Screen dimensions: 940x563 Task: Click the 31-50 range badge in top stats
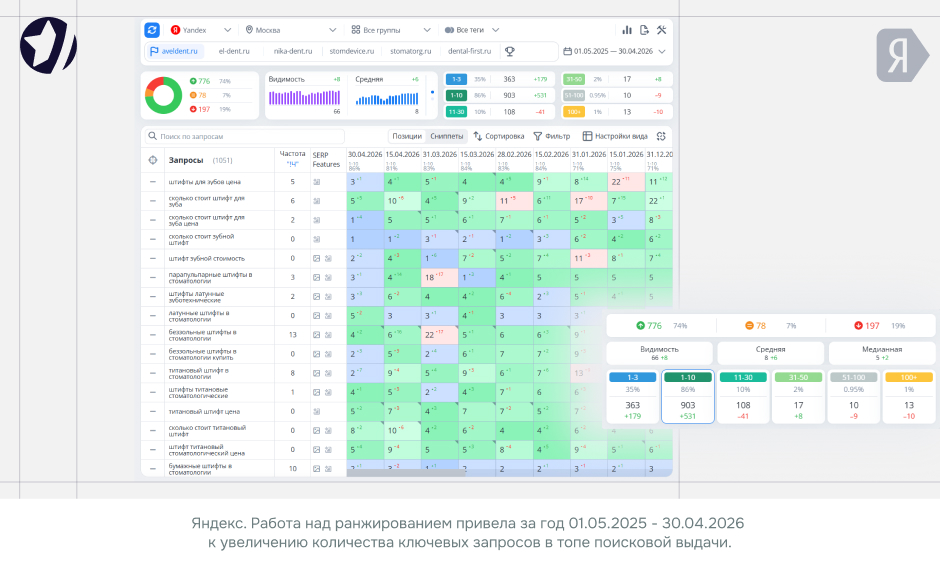tap(574, 79)
